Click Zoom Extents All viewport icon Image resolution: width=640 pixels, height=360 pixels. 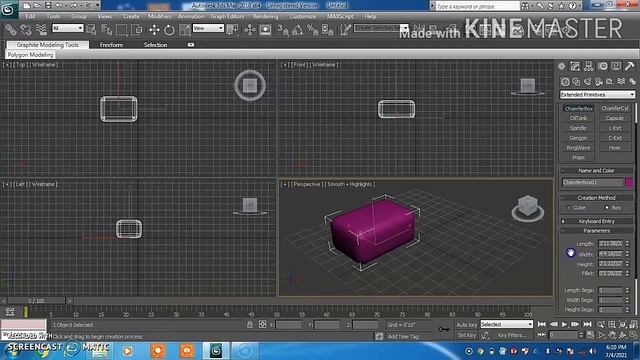633,324
